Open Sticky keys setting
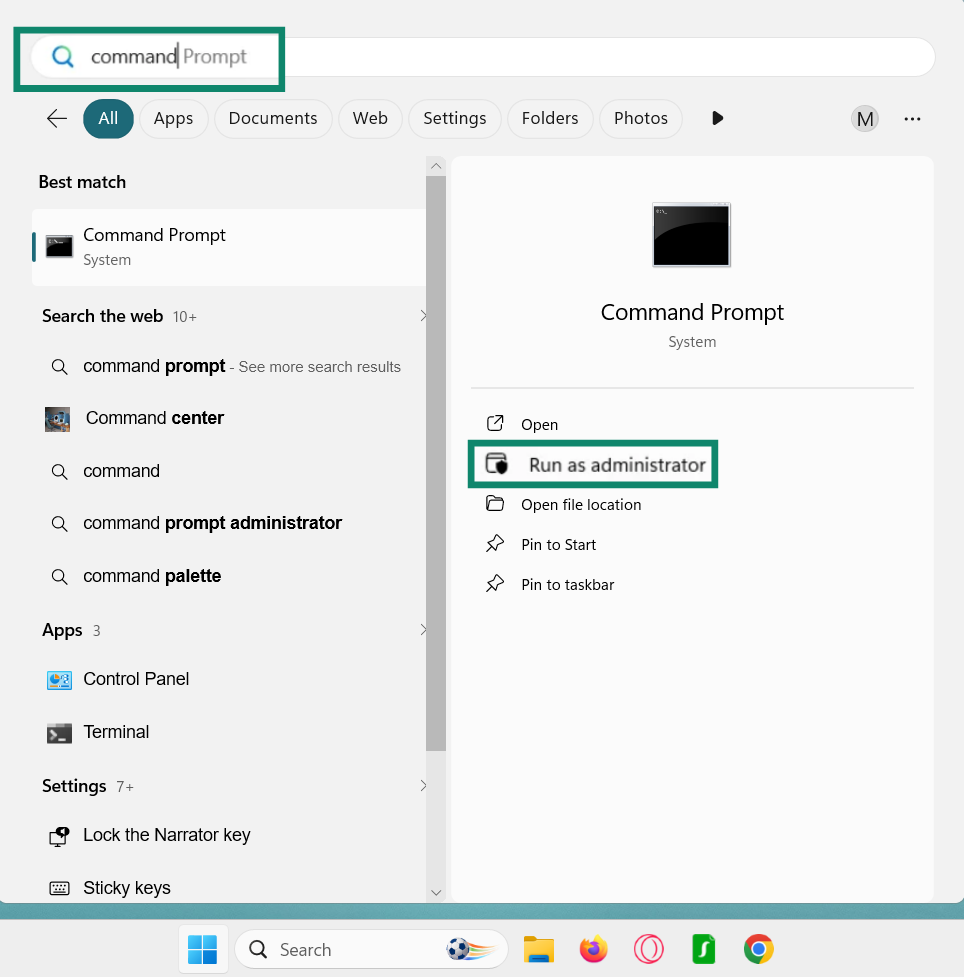The height and width of the screenshot is (977, 964). (x=229, y=888)
